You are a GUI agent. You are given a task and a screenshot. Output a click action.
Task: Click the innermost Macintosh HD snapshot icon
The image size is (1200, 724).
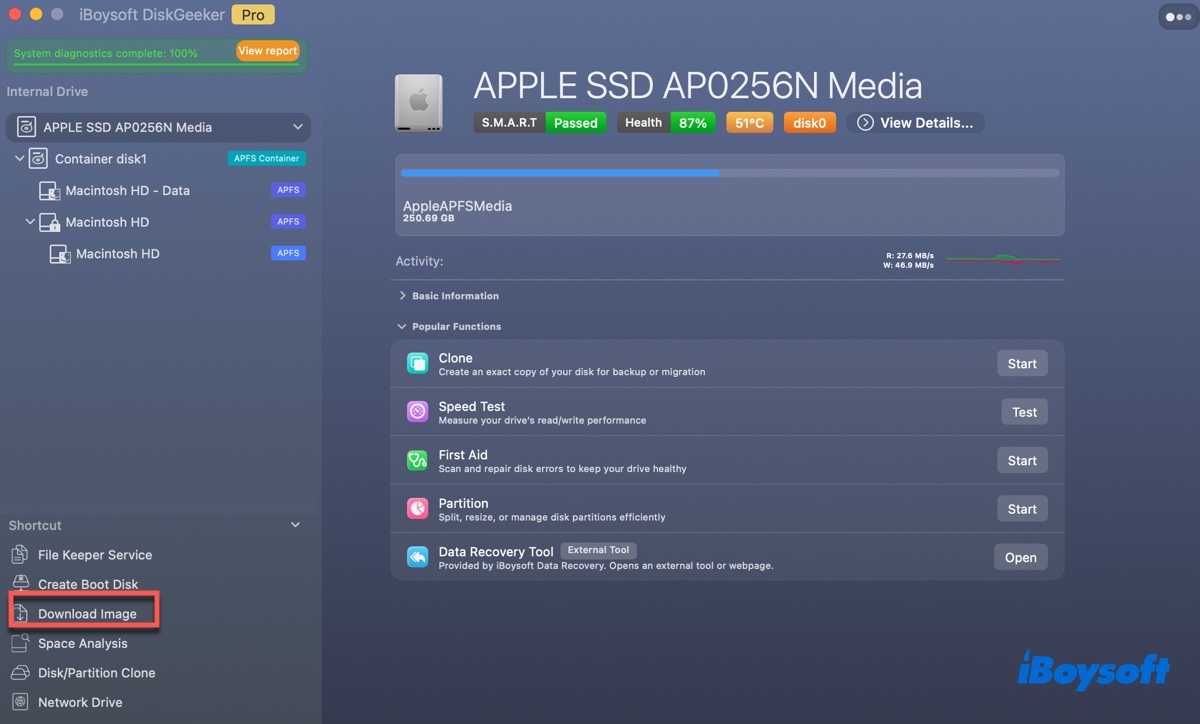[x=60, y=254]
